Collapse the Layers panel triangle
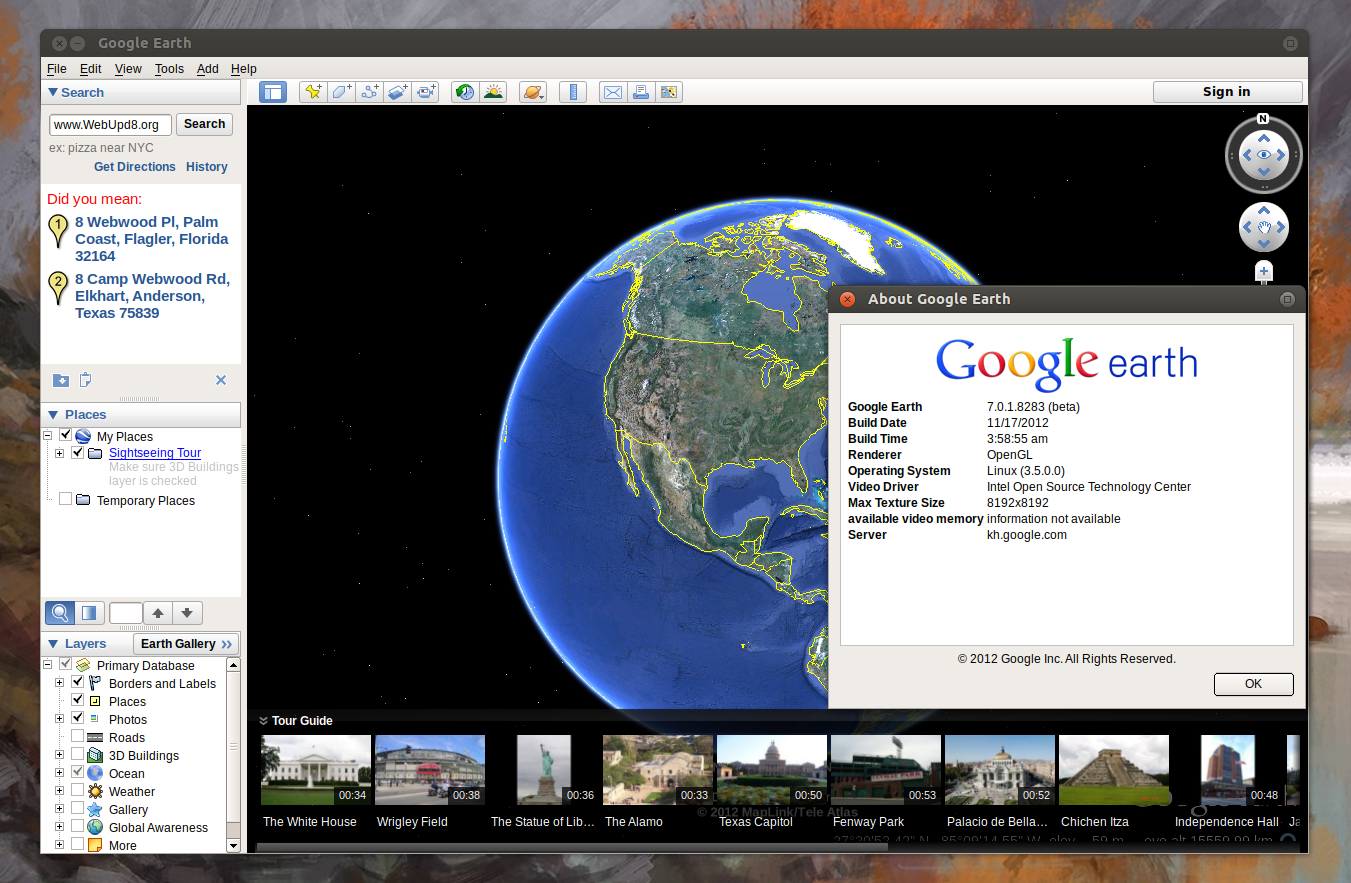 coord(52,644)
